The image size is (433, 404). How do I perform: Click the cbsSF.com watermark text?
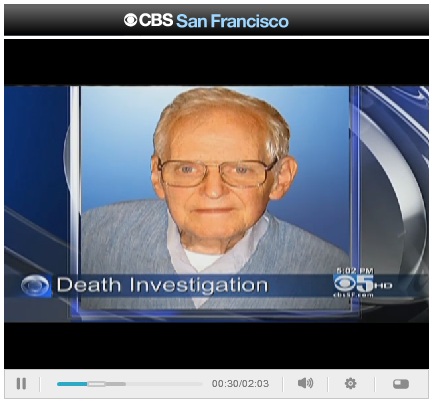coord(354,295)
